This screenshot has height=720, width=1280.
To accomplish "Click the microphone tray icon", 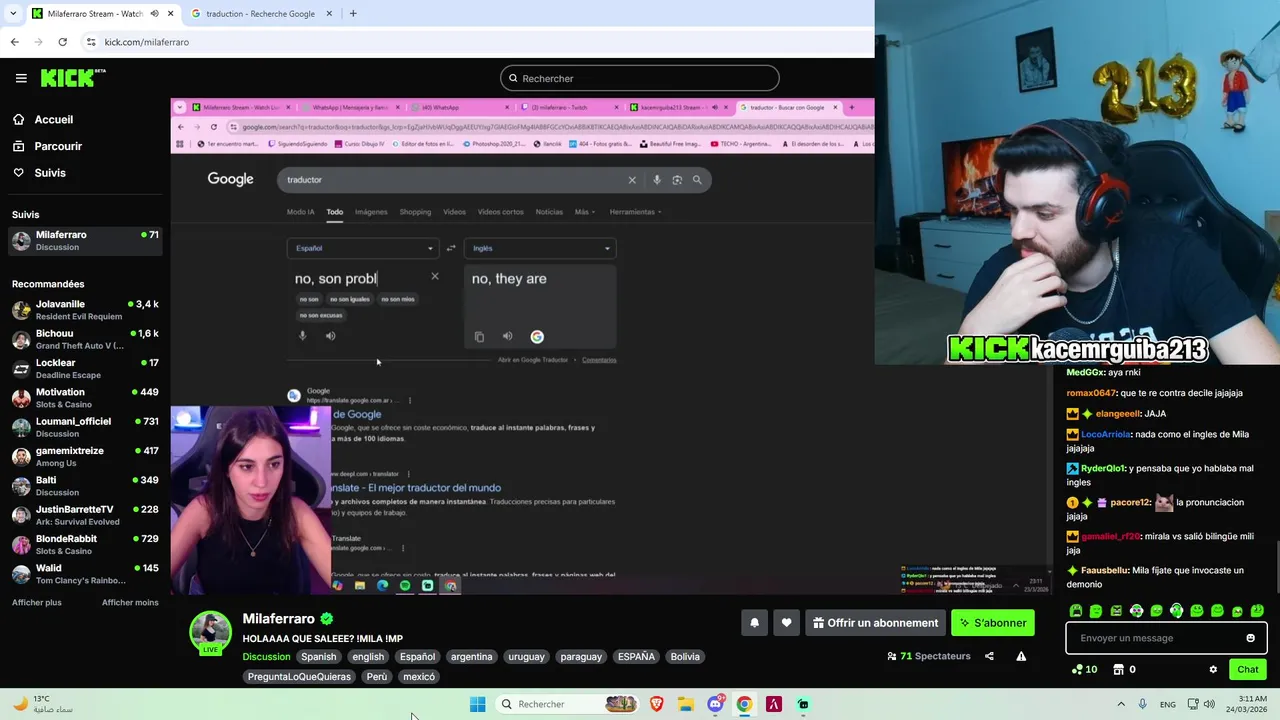I will 1142,704.
